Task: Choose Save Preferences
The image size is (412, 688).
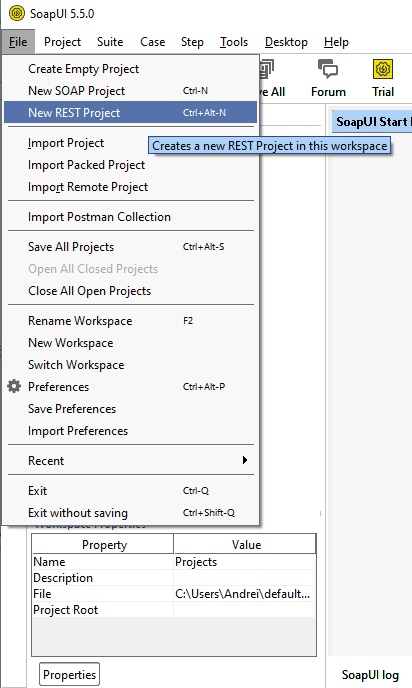Action: 130,408
